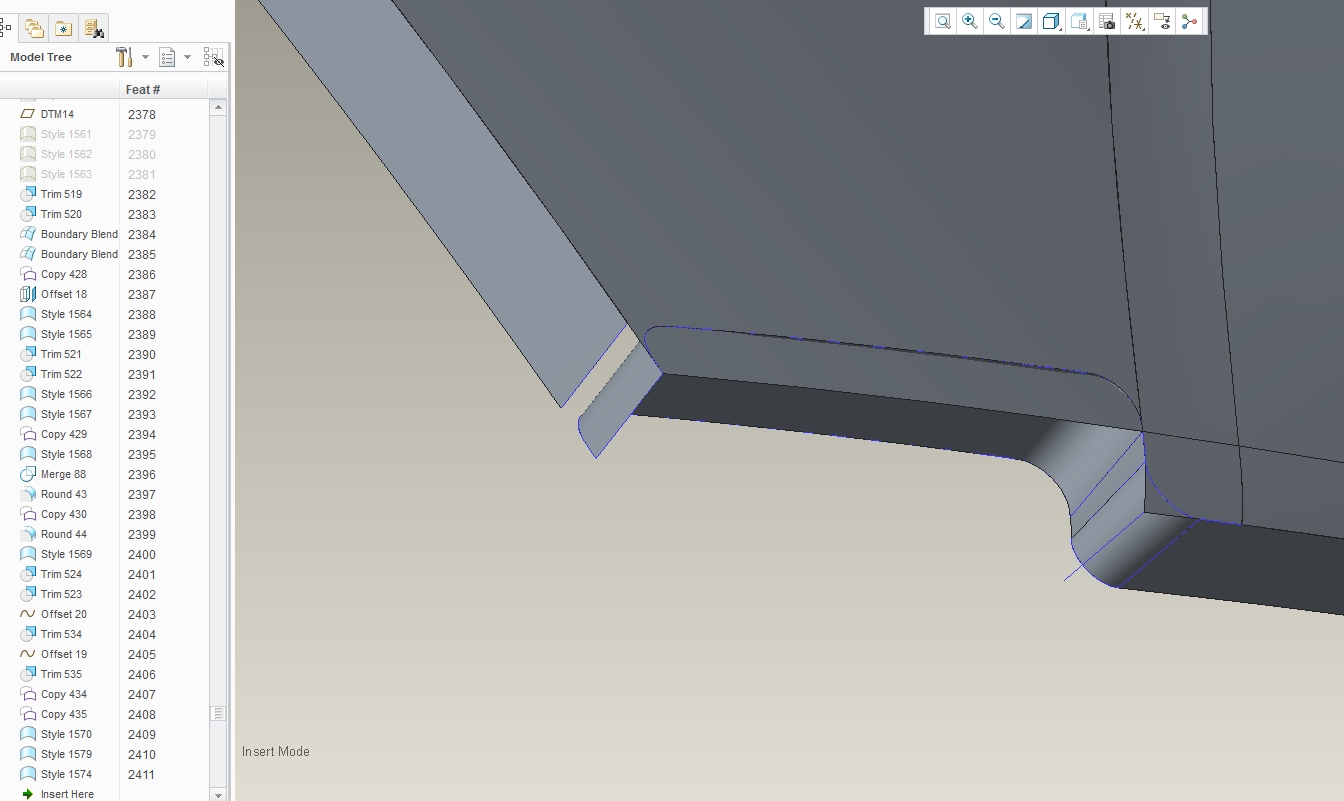The height and width of the screenshot is (801, 1344).
Task: Switch to the Model Tree tab
Action: tap(6, 28)
